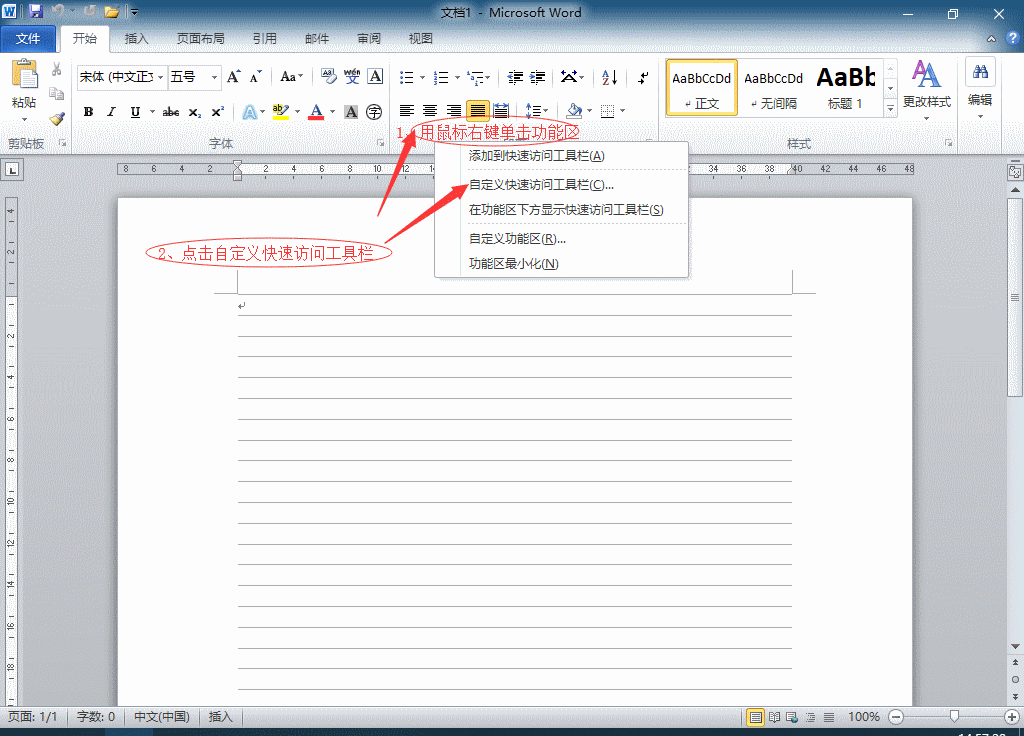Image resolution: width=1024 pixels, height=736 pixels.
Task: Switch to Print Layout view in the status bar
Action: point(756,717)
